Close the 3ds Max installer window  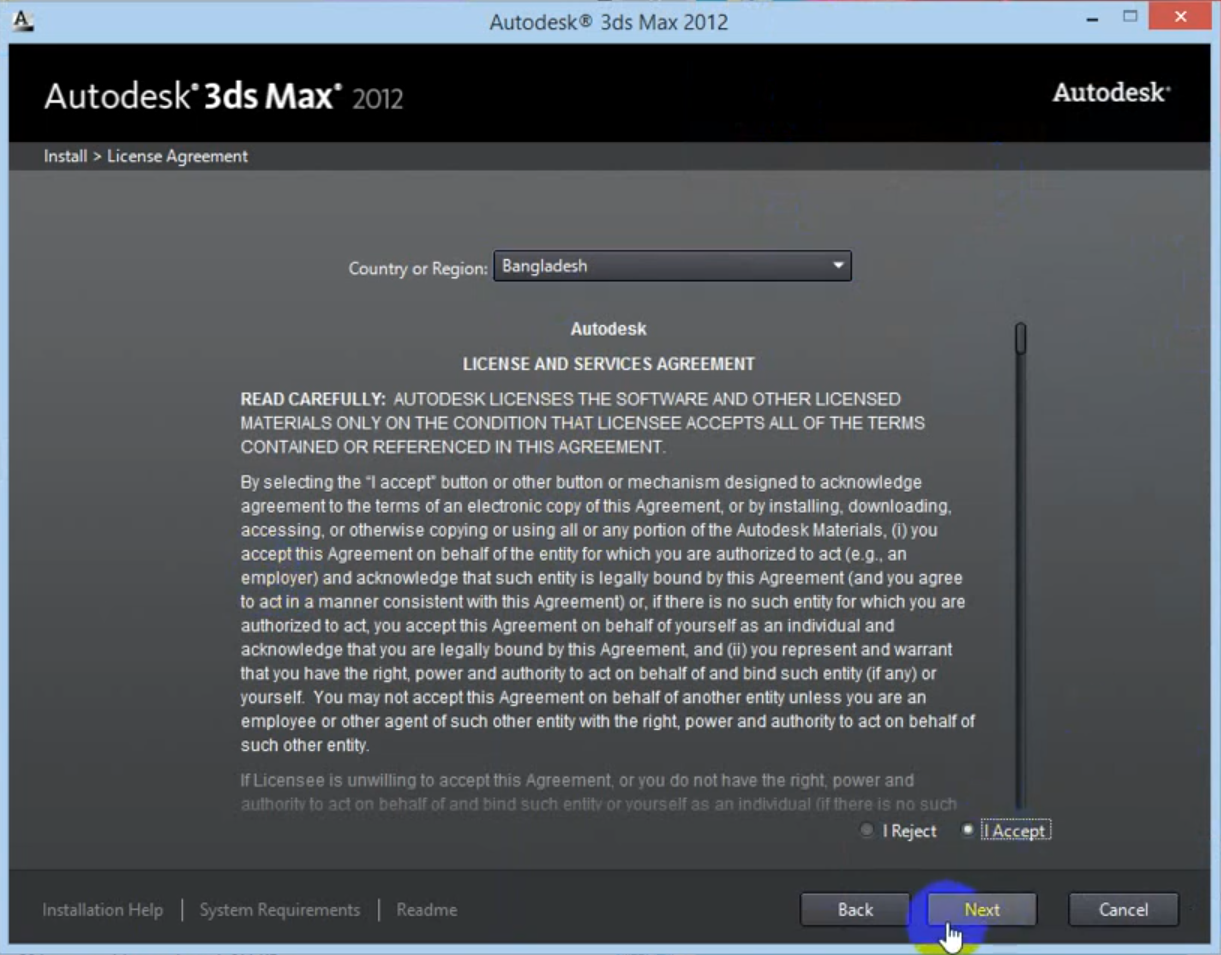point(1180,17)
